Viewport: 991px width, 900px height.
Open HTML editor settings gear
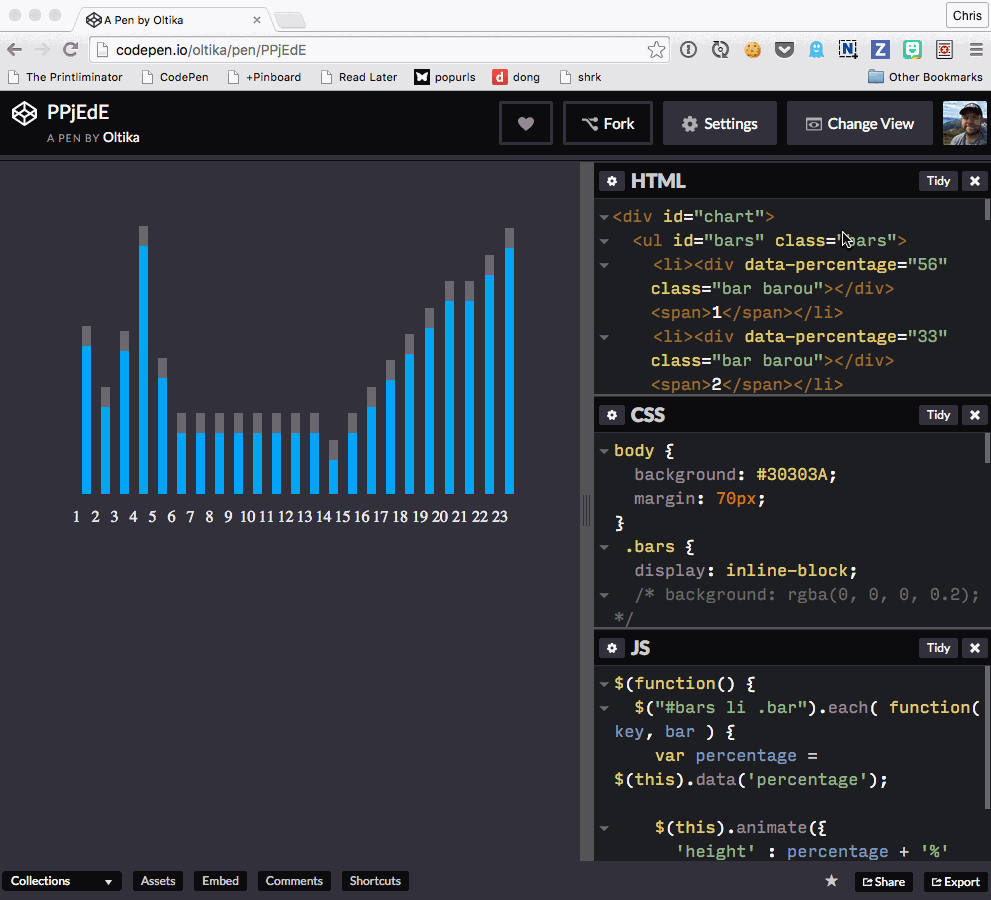612,181
